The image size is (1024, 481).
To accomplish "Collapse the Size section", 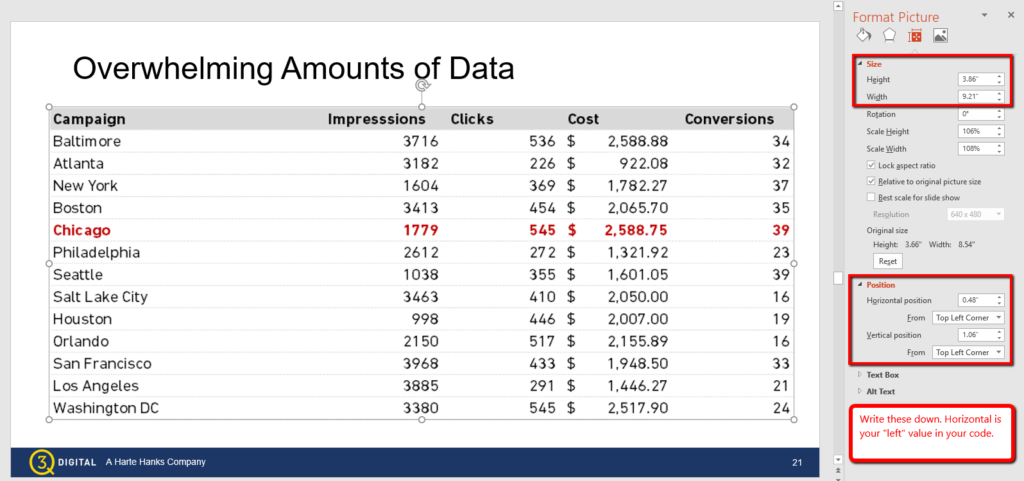I will pyautogui.click(x=860, y=64).
